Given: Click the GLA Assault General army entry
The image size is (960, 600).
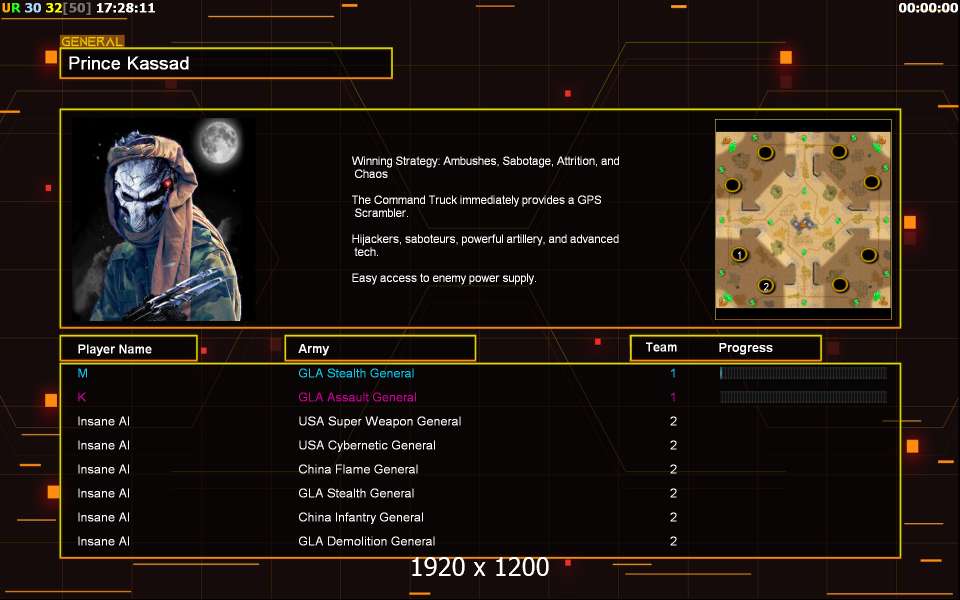Looking at the screenshot, I should tap(357, 397).
